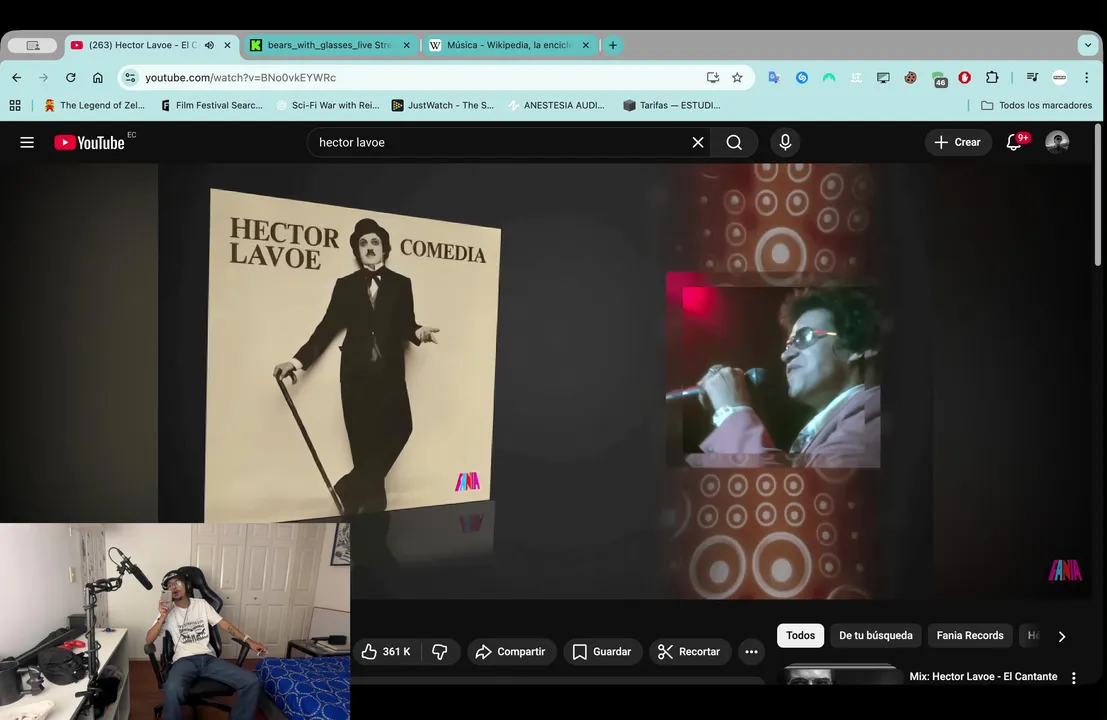Open the YouTube guide hamburger menu

coord(27,143)
